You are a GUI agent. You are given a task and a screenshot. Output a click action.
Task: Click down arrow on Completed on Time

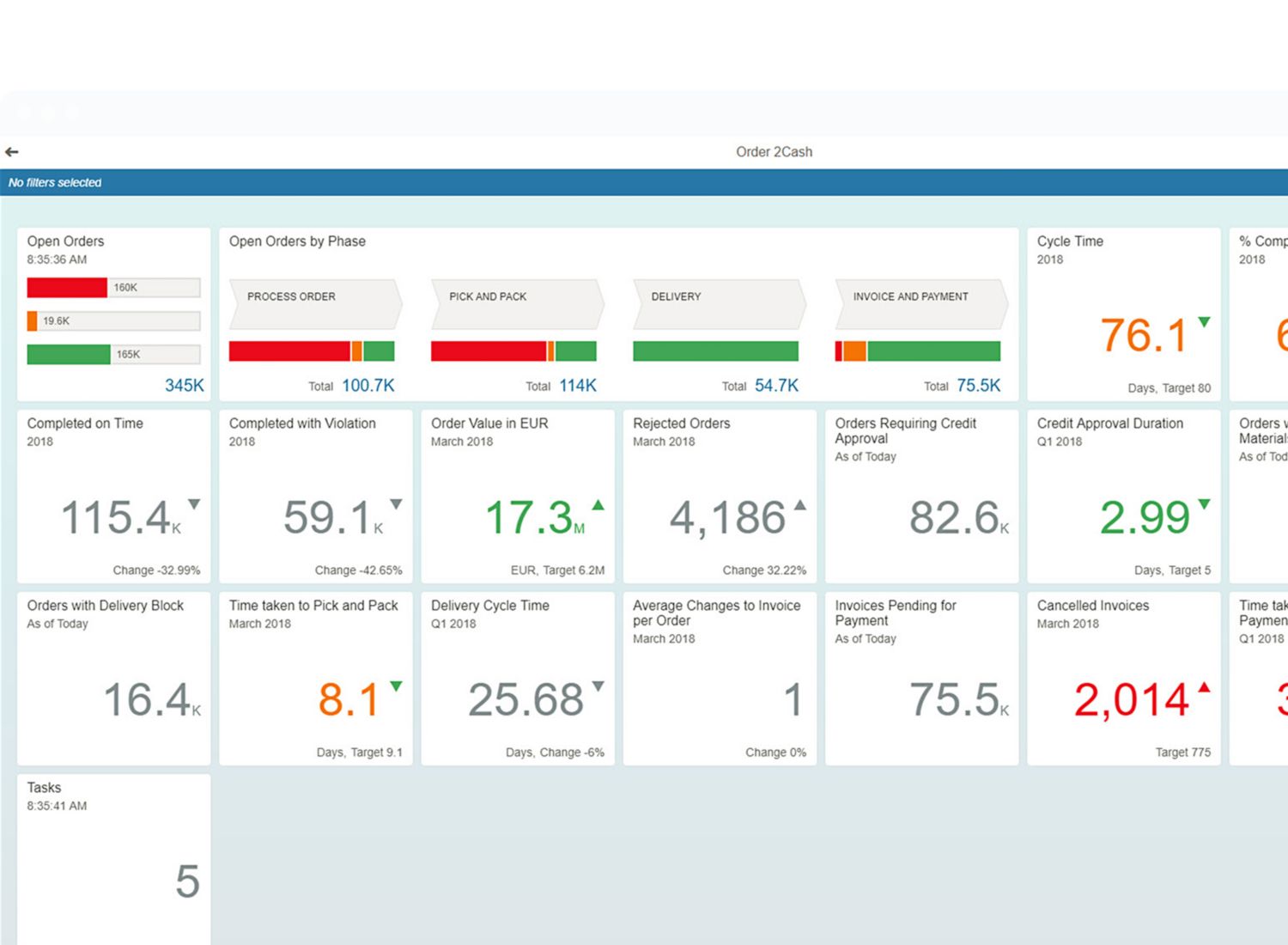pyautogui.click(x=194, y=504)
